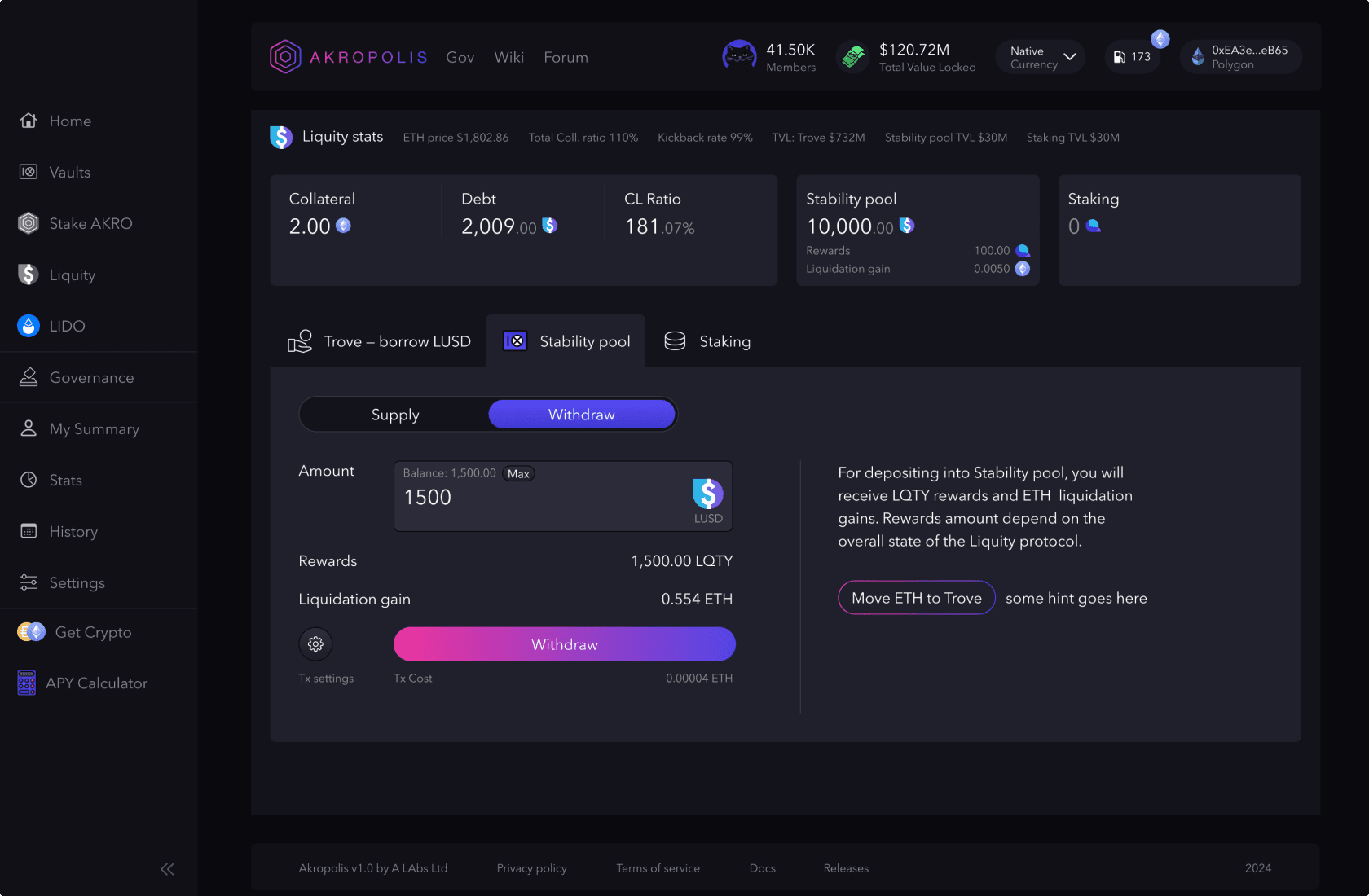
Task: Click the Max balance button
Action: pos(518,473)
